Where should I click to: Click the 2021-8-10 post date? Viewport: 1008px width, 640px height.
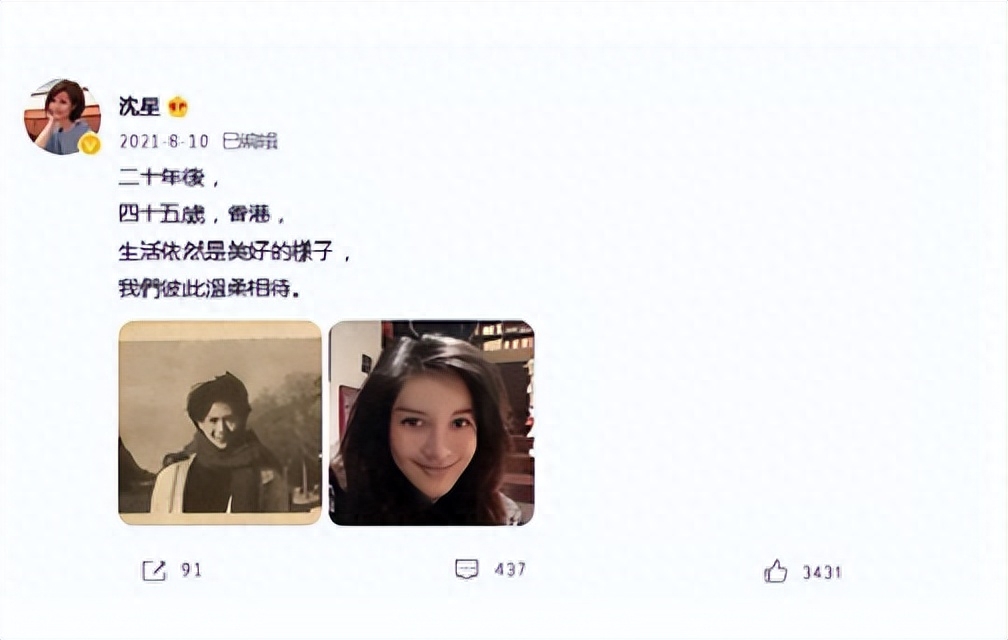pyautogui.click(x=164, y=141)
